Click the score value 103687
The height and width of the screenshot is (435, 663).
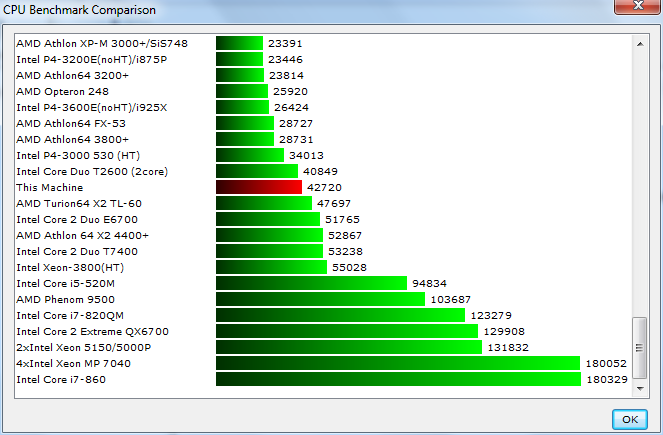(x=450, y=299)
